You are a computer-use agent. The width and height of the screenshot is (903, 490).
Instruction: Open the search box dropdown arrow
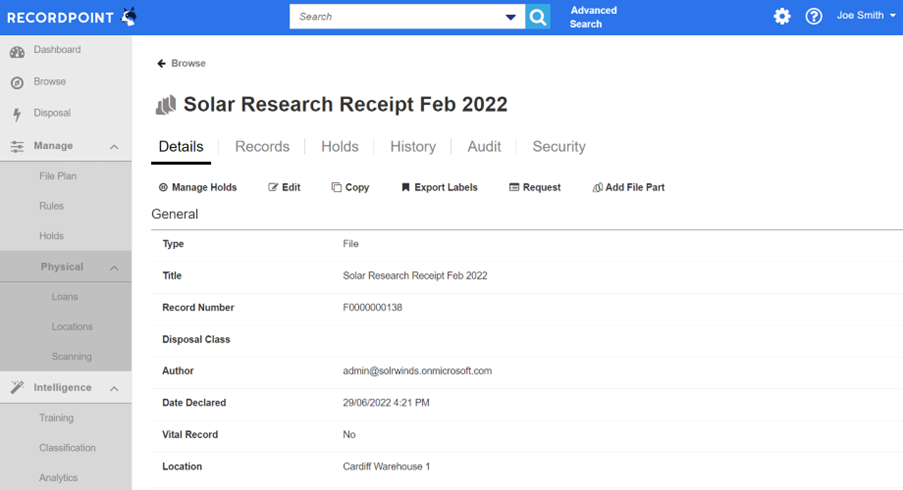pyautogui.click(x=510, y=17)
